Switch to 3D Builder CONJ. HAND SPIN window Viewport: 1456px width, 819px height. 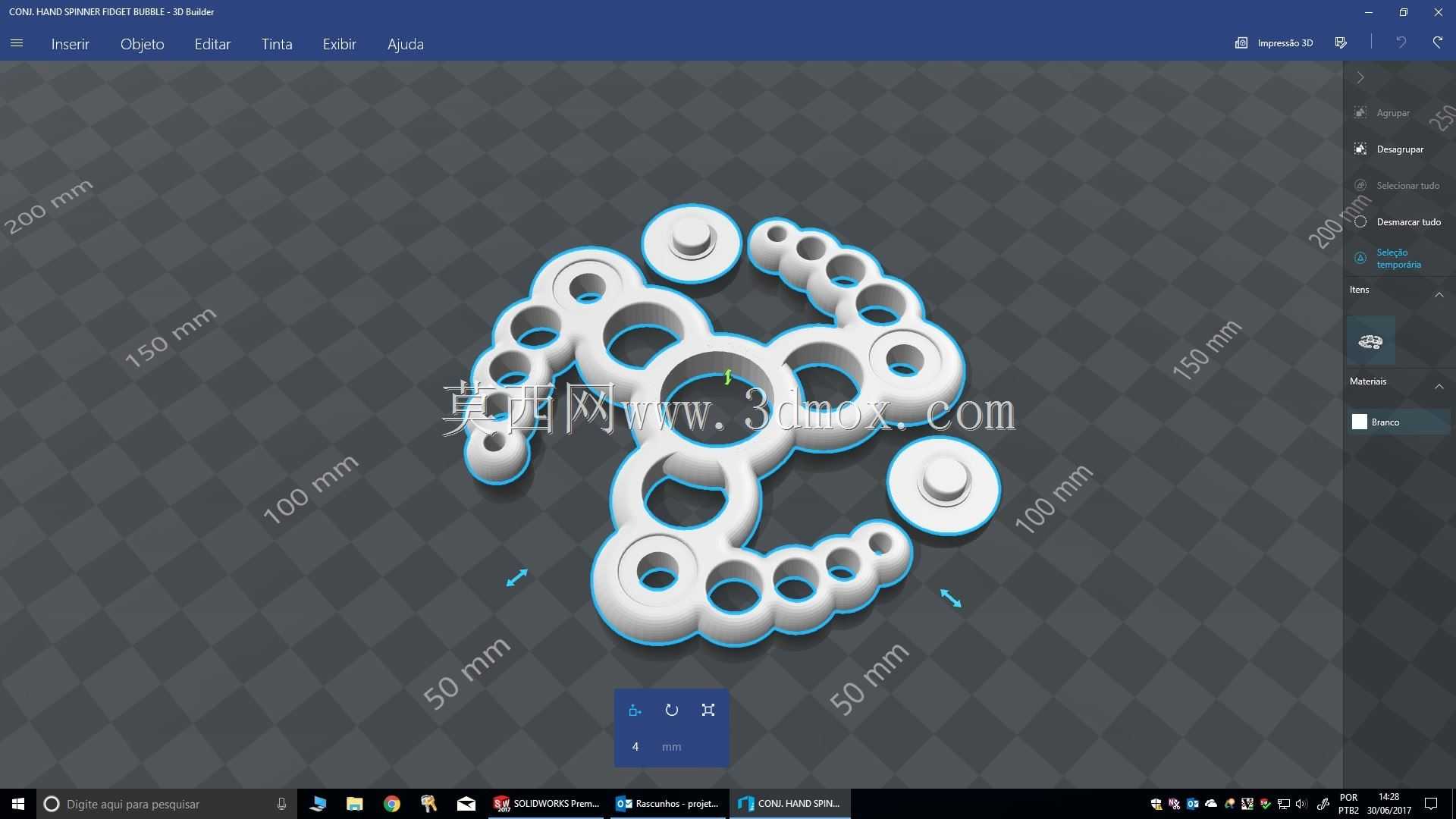790,804
